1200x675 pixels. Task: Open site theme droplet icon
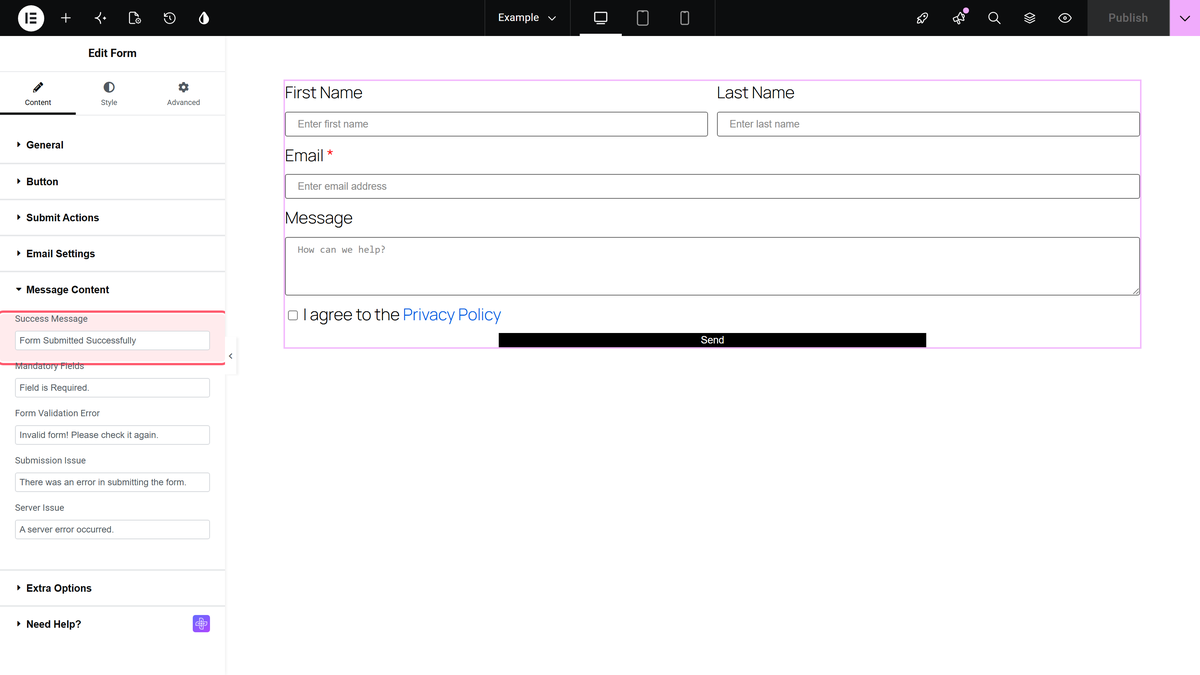pos(204,18)
